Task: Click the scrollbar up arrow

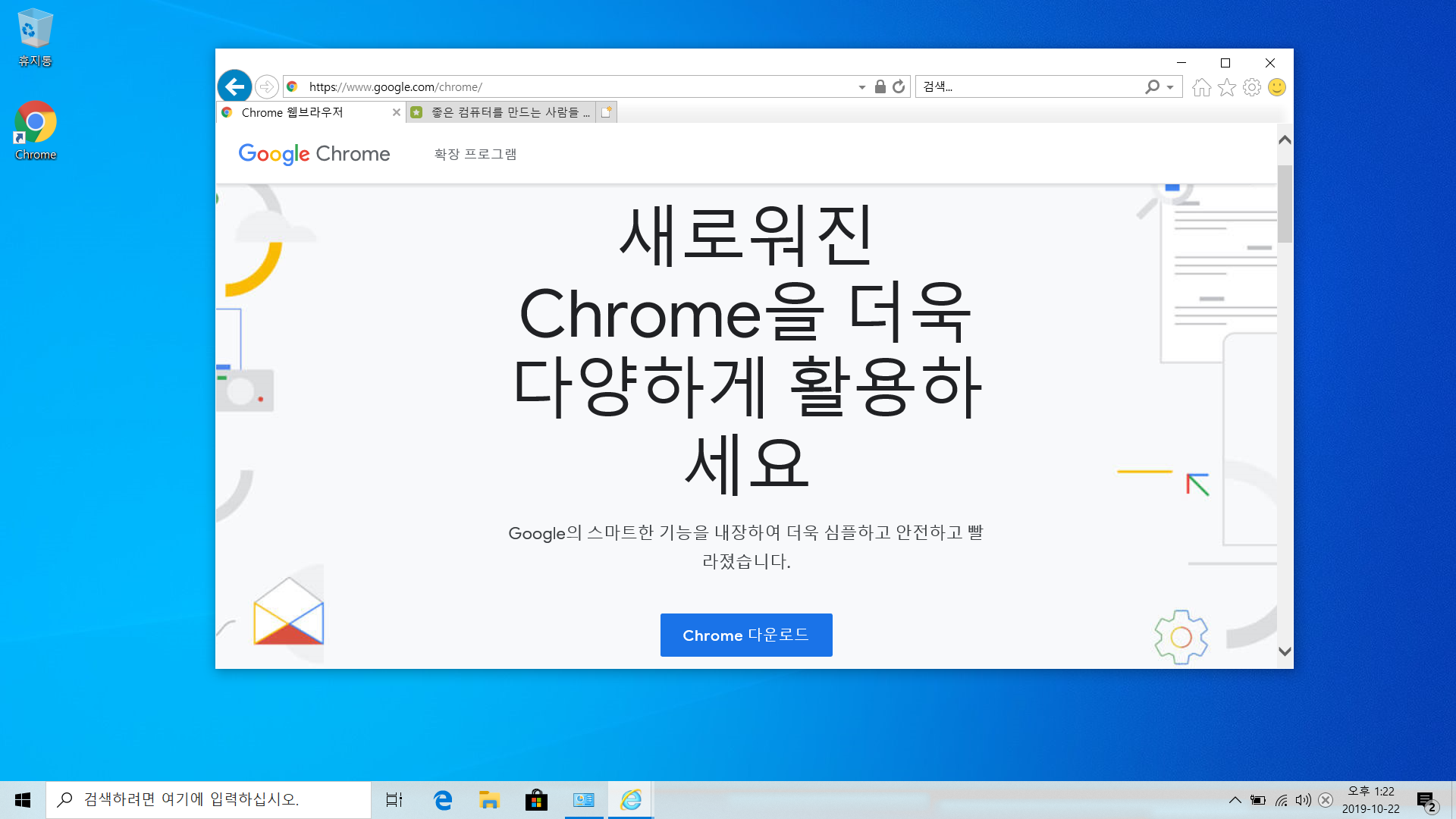Action: coord(1285,140)
